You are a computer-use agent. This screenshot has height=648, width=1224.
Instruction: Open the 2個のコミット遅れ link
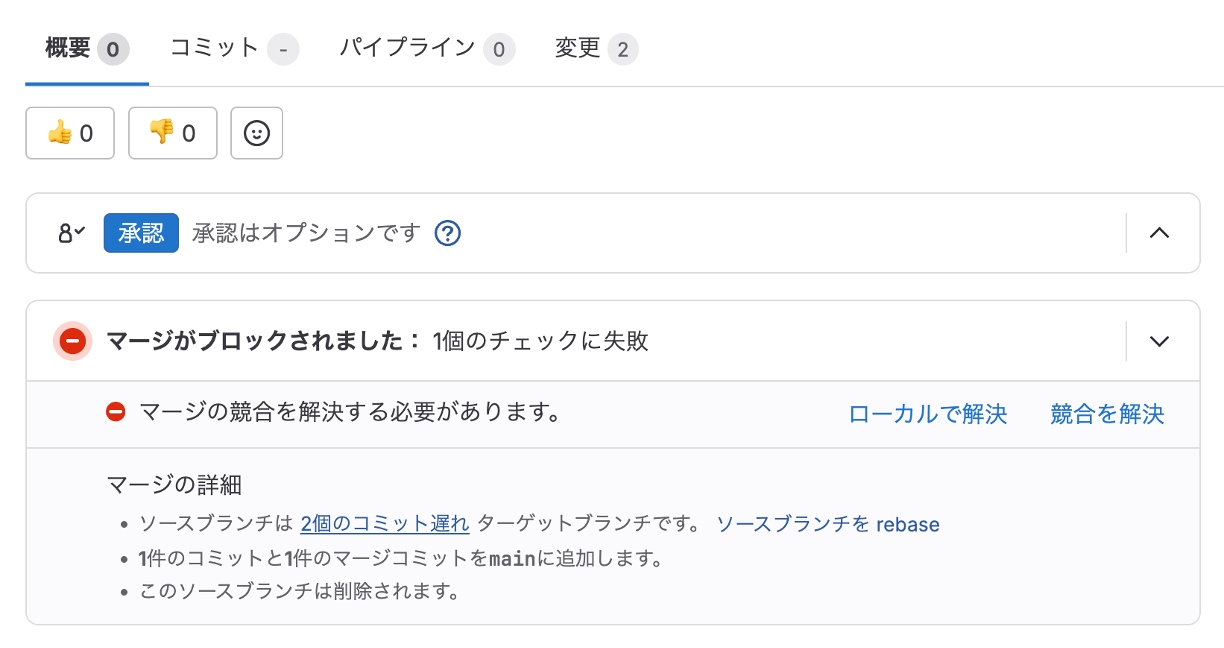[385, 523]
